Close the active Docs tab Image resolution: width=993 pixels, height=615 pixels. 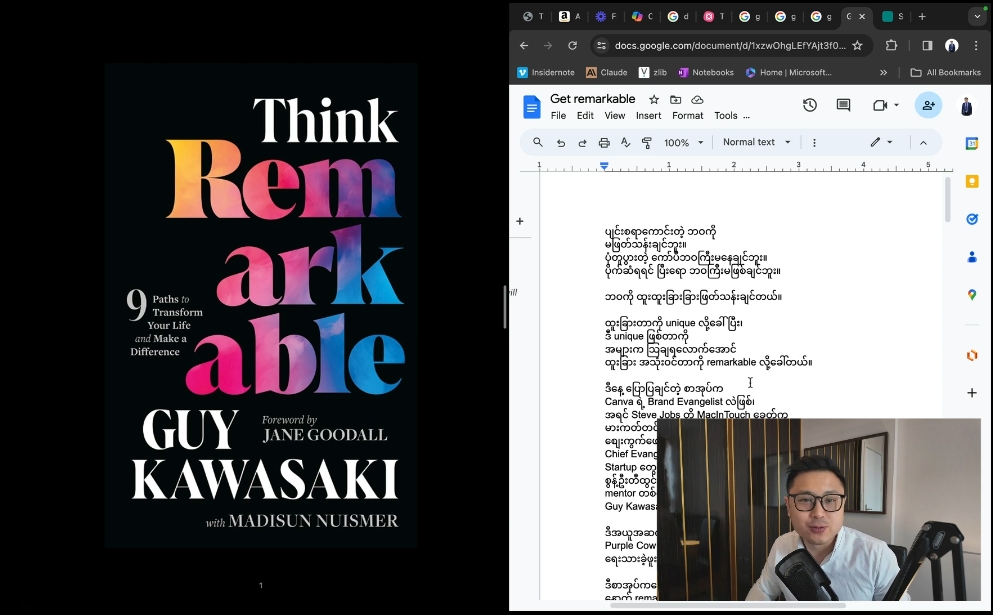(862, 17)
